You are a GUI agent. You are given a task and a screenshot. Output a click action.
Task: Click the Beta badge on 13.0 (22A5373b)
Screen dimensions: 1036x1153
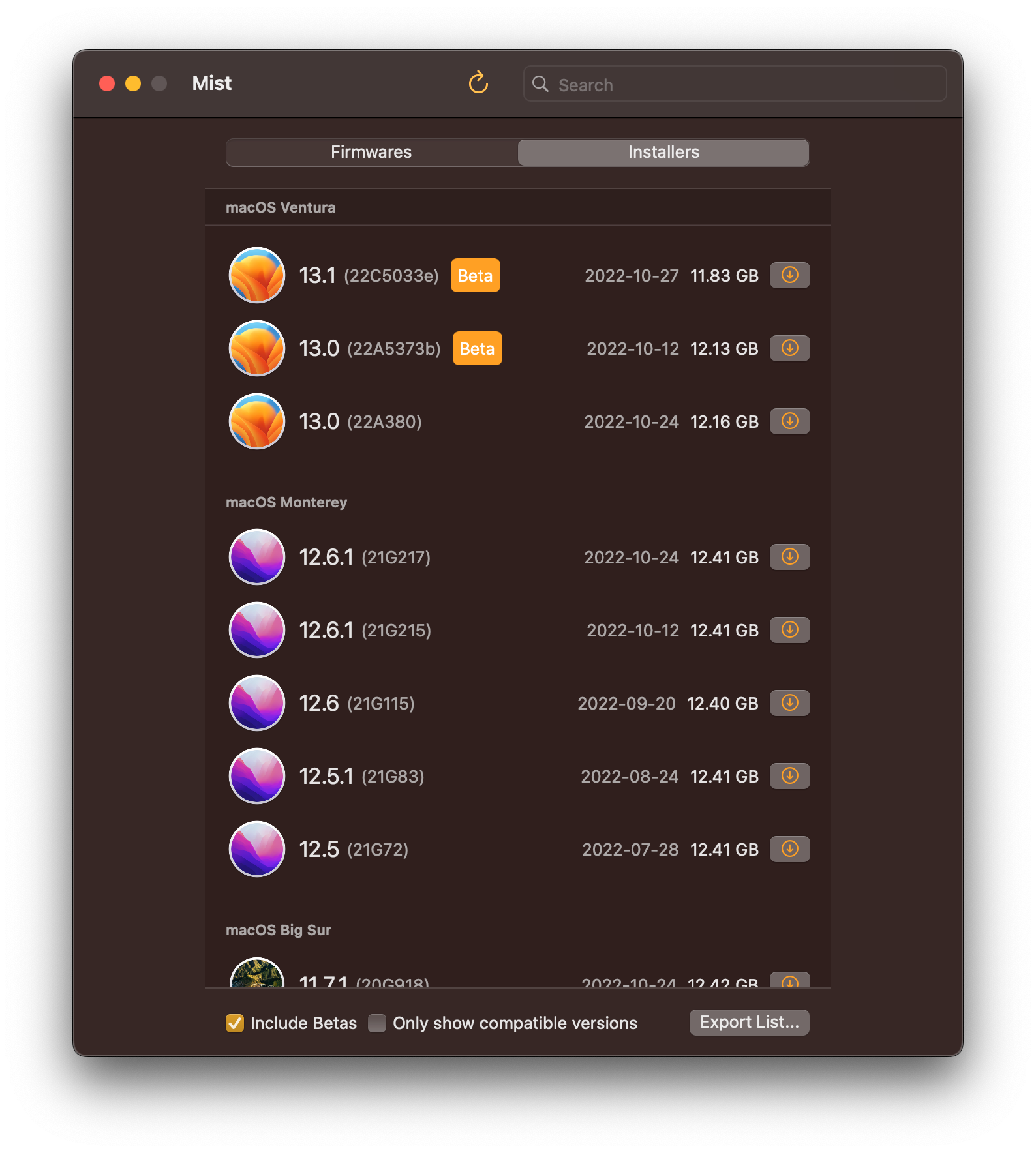coord(477,348)
